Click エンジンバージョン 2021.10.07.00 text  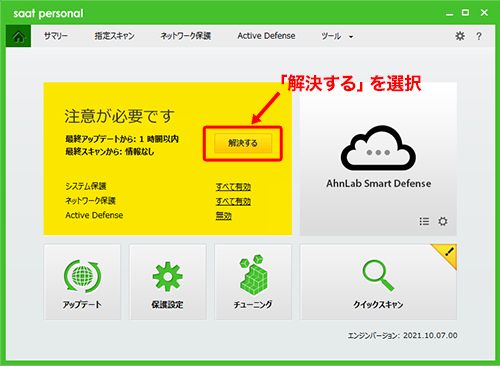[403, 335]
